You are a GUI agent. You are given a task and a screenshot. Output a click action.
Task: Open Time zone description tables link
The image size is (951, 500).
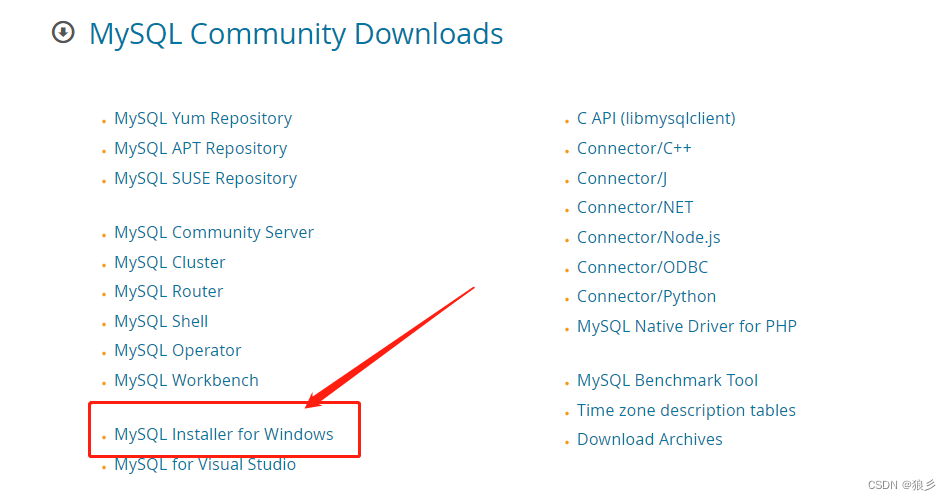pos(686,410)
